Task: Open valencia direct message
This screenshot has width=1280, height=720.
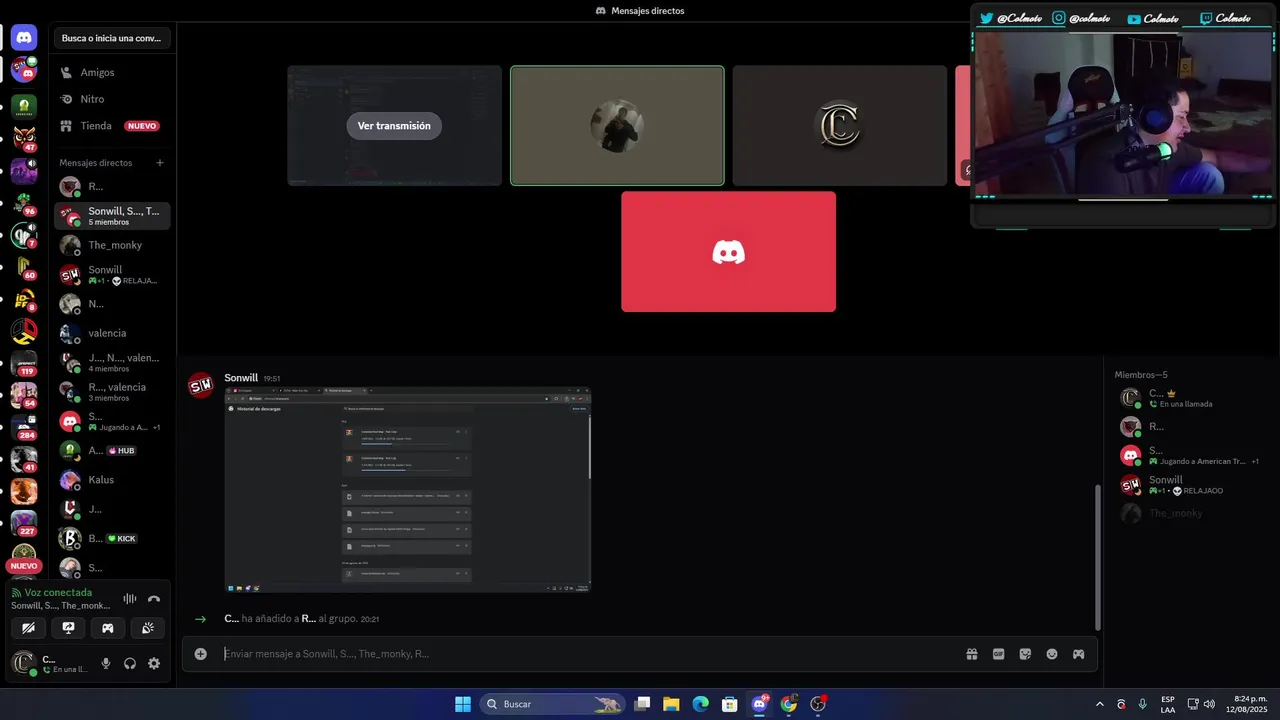Action: point(112,333)
